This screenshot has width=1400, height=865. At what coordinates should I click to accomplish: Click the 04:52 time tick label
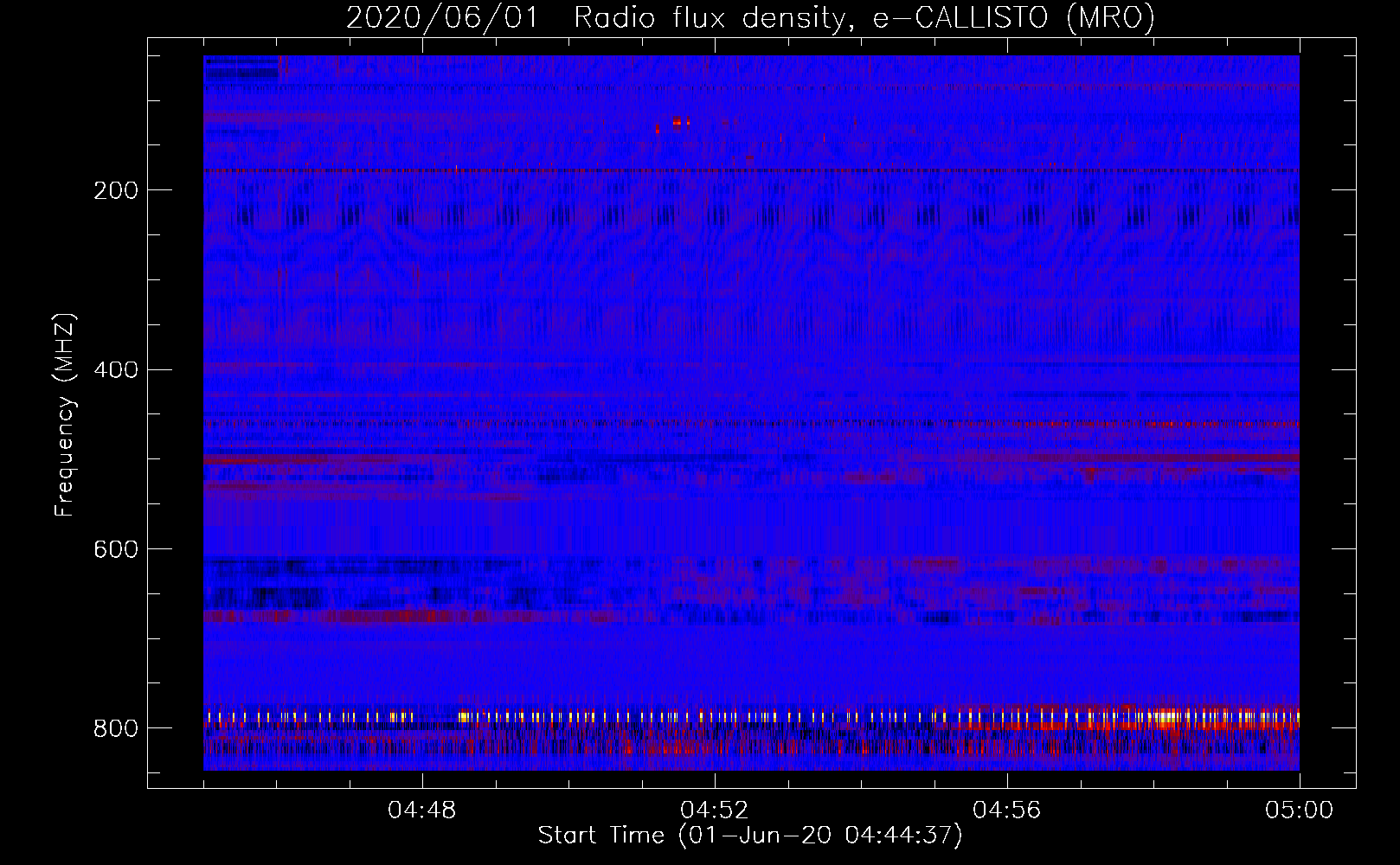pyautogui.click(x=715, y=811)
